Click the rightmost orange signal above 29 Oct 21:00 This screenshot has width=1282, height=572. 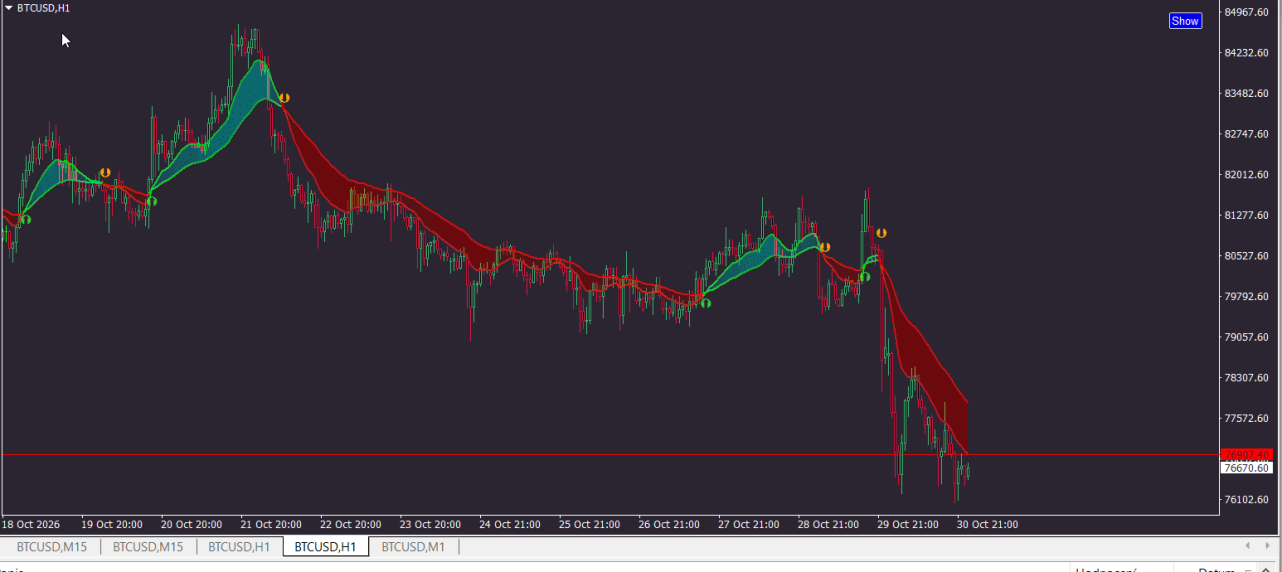pyautogui.click(x=881, y=233)
